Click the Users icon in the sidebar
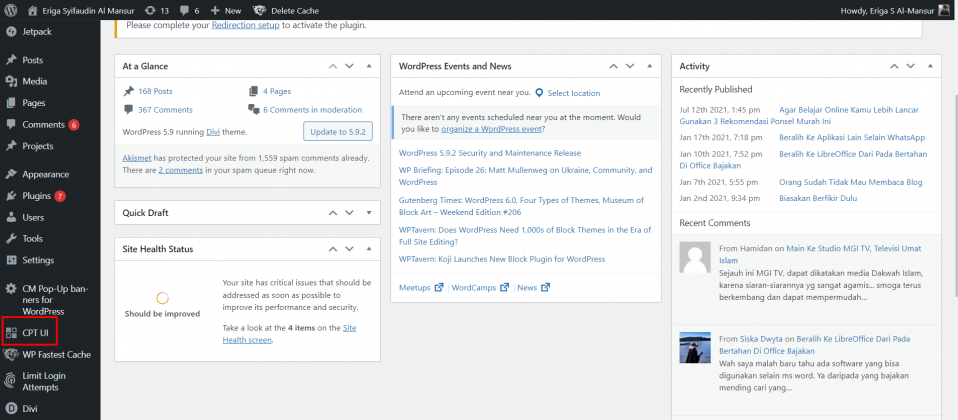This screenshot has height=420, width=958. point(10,217)
